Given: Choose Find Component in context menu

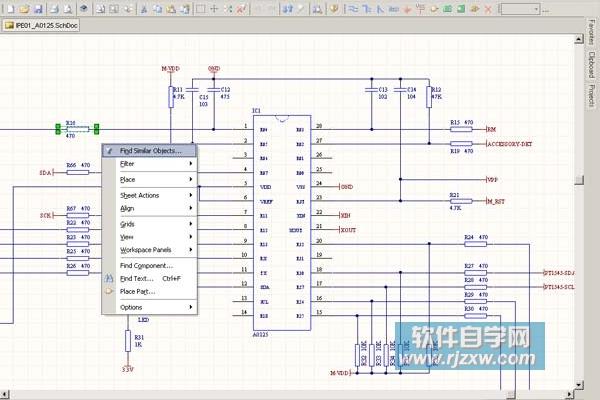Looking at the screenshot, I should click(150, 265).
